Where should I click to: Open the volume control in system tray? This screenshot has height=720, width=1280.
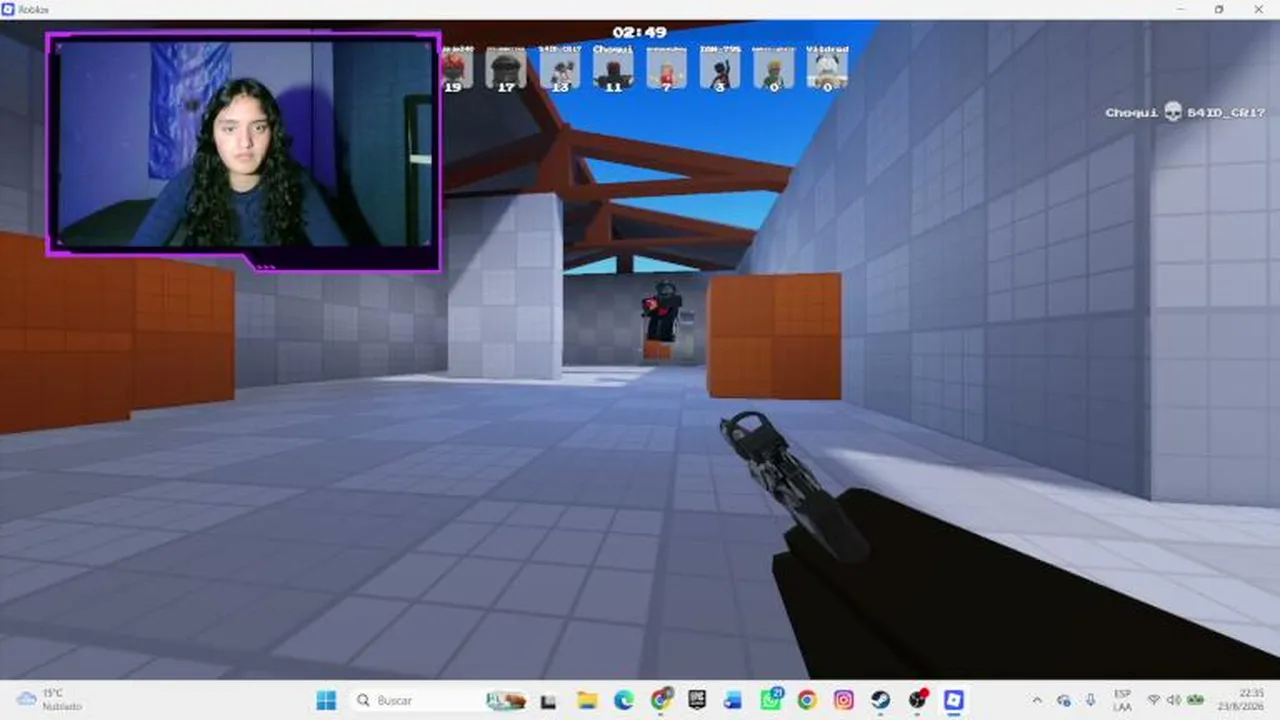[1174, 700]
